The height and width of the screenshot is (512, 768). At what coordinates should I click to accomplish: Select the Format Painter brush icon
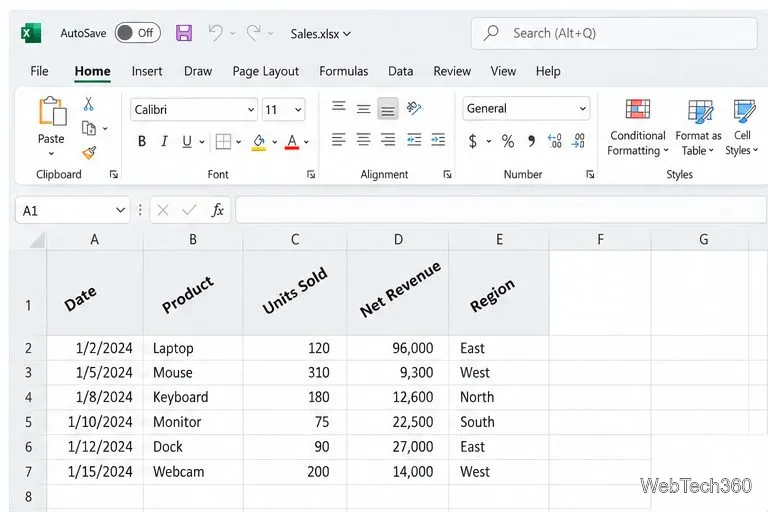(89, 153)
